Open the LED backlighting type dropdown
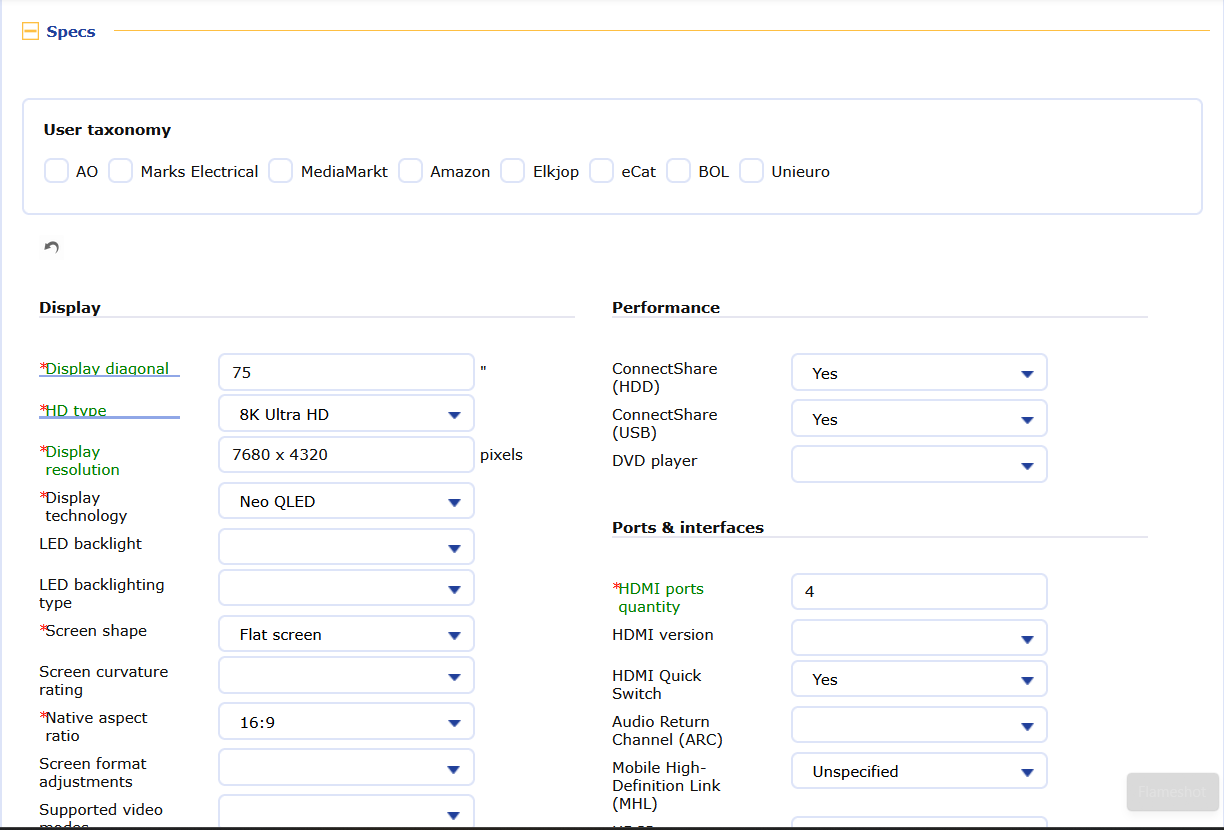 [346, 588]
